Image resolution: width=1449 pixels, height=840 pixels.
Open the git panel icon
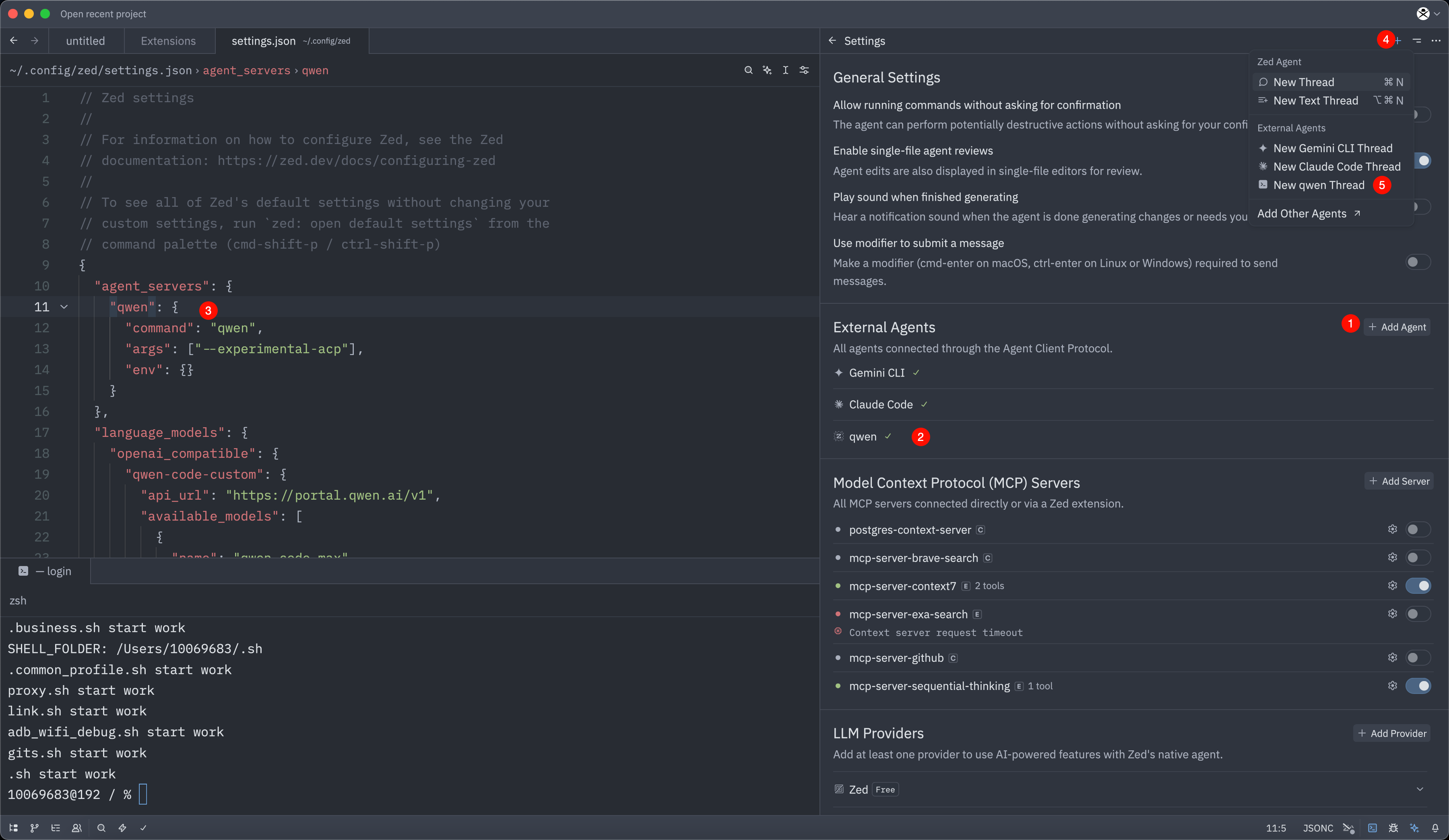(35, 828)
